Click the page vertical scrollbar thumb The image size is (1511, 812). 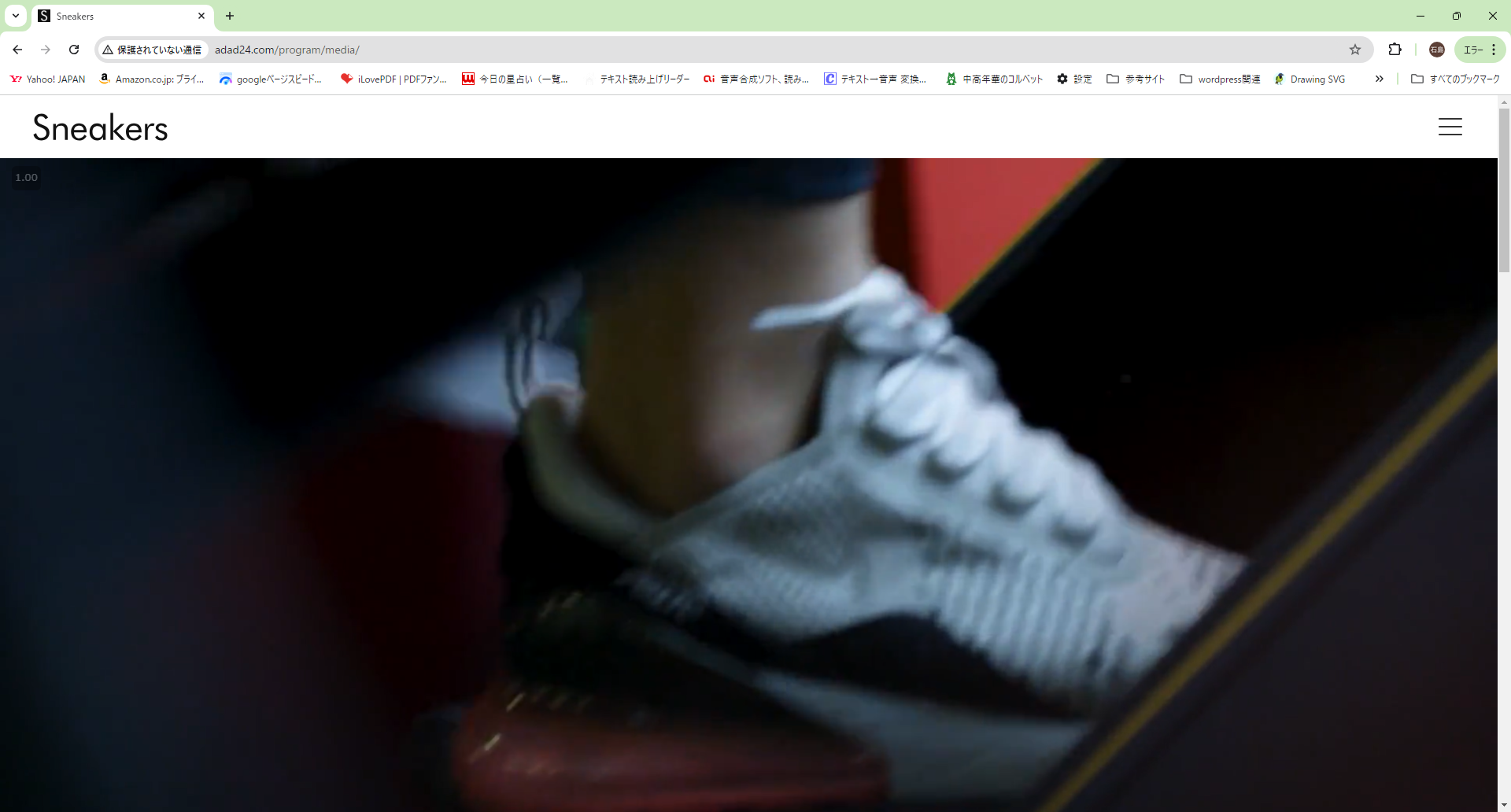click(x=1504, y=190)
